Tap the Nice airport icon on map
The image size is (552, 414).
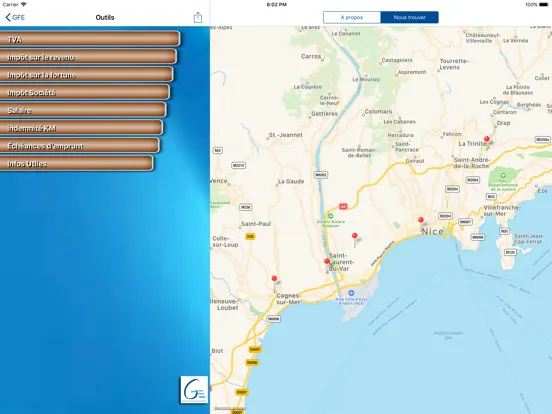[x=351, y=293]
